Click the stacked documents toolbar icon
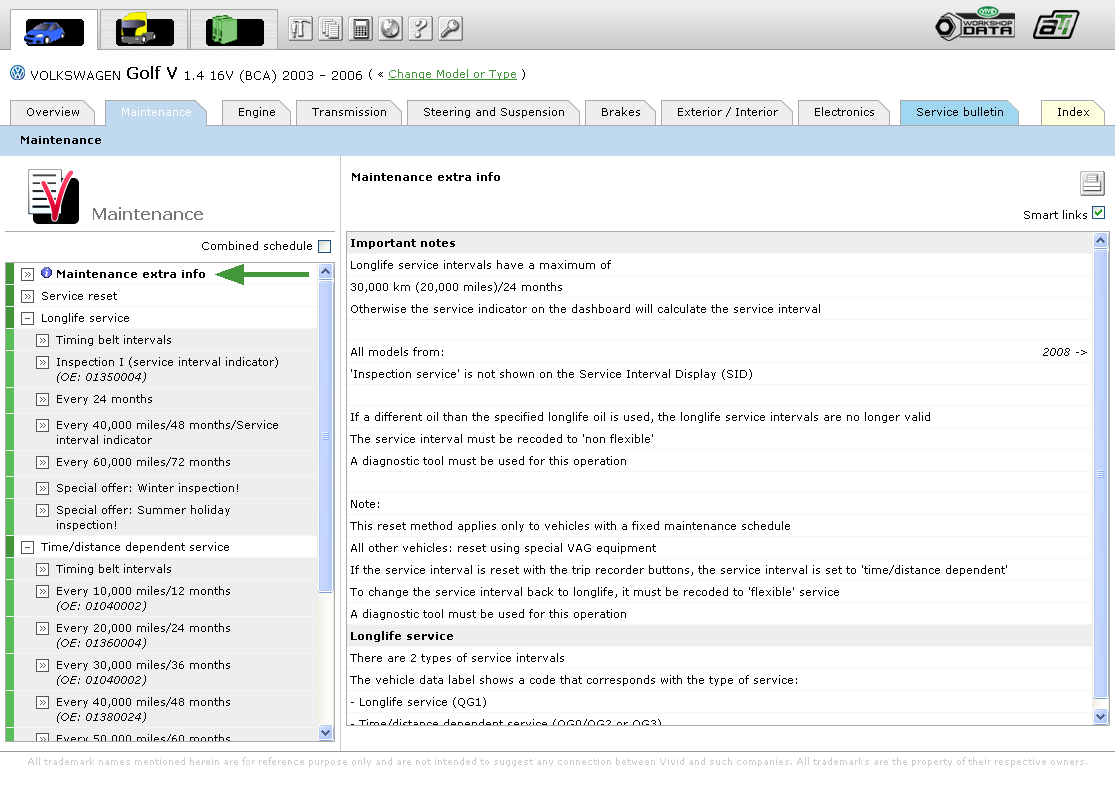Viewport: 1115px width, 792px height. [331, 28]
